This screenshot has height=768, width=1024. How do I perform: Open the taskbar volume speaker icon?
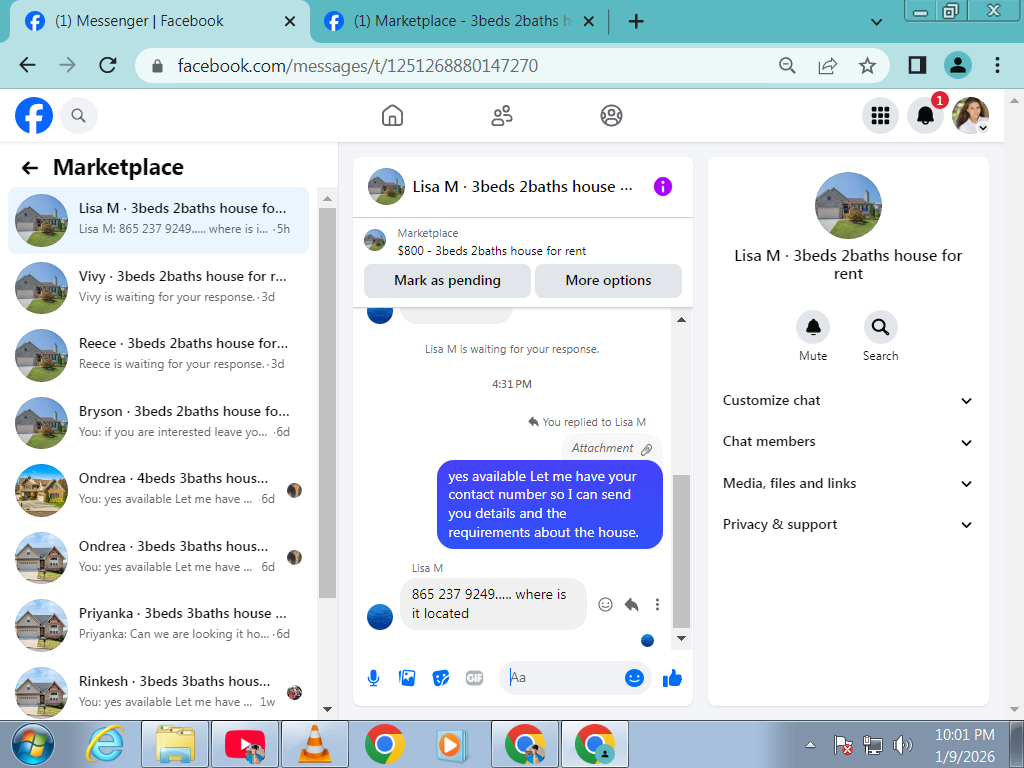tap(903, 744)
